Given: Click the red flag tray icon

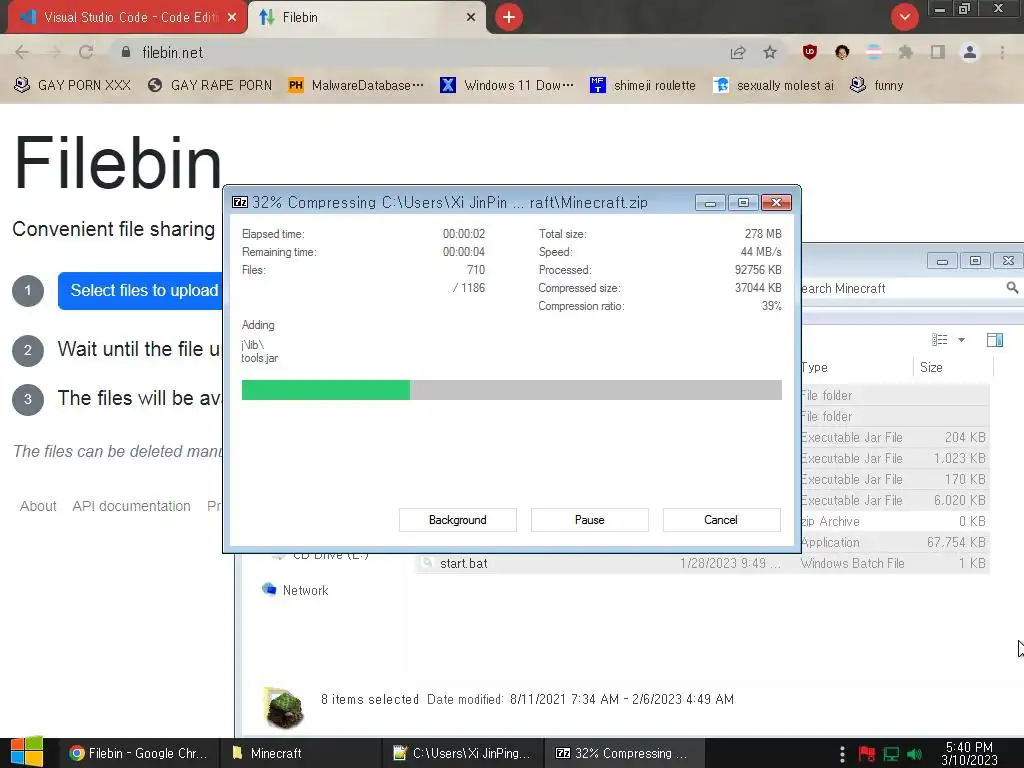Looking at the screenshot, I should coord(867,754).
